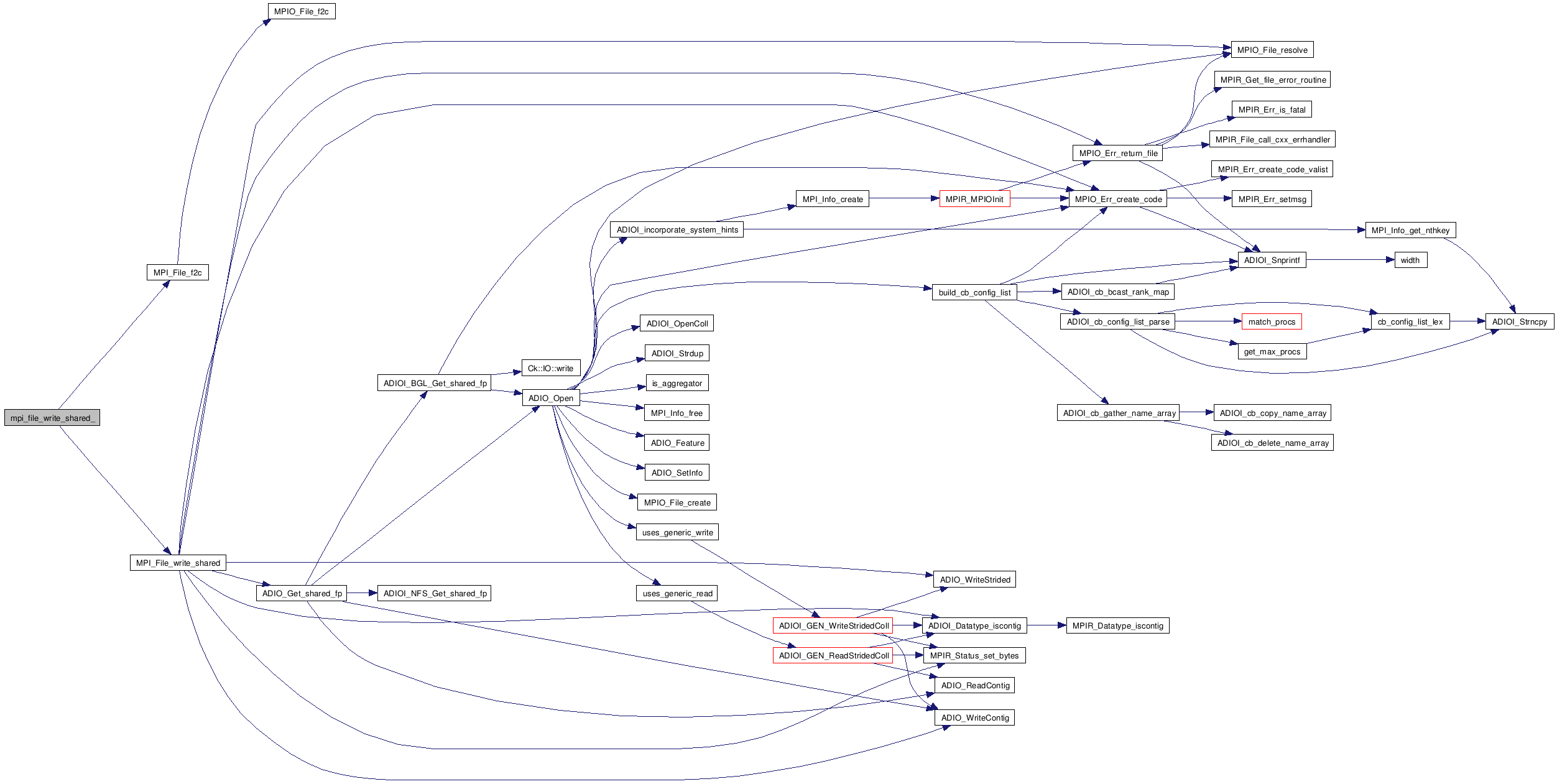Select the build_cb_config_list node
Viewport: 1557px width, 784px height.
point(974,292)
